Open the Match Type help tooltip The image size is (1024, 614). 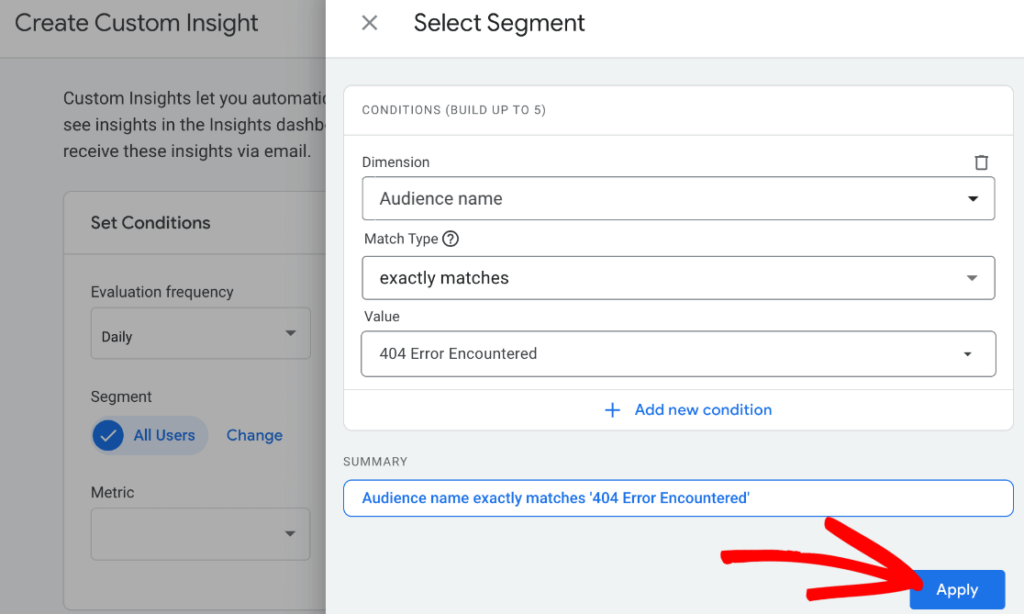click(450, 238)
